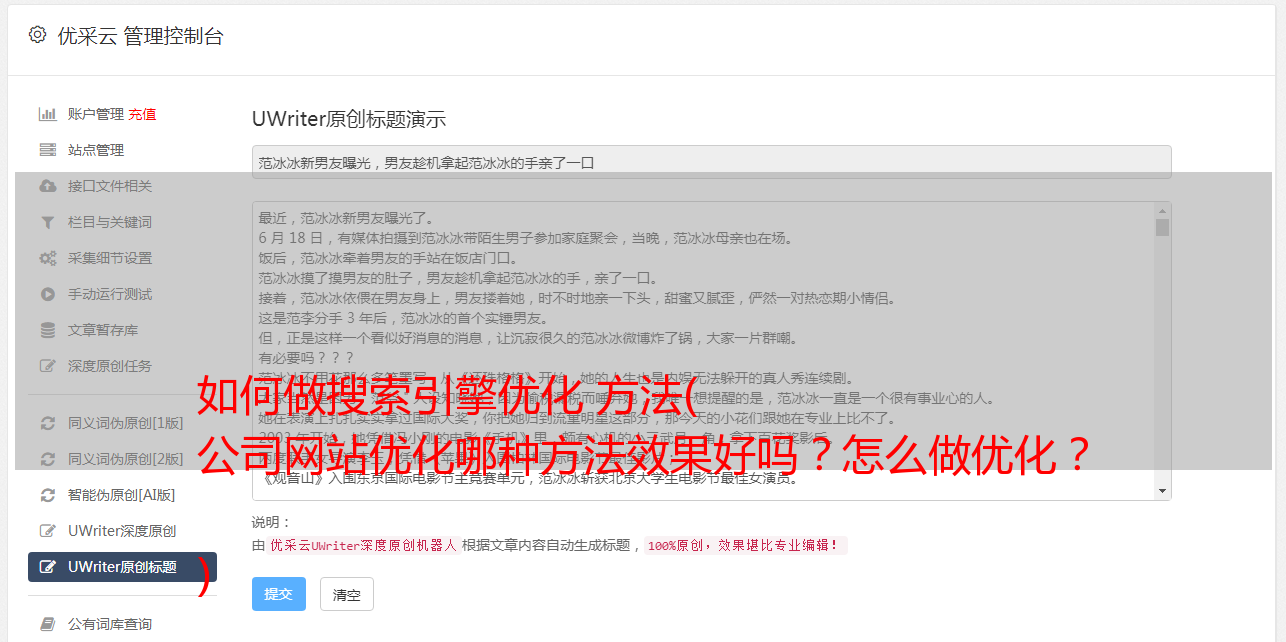Click the 清空 button

(x=346, y=594)
